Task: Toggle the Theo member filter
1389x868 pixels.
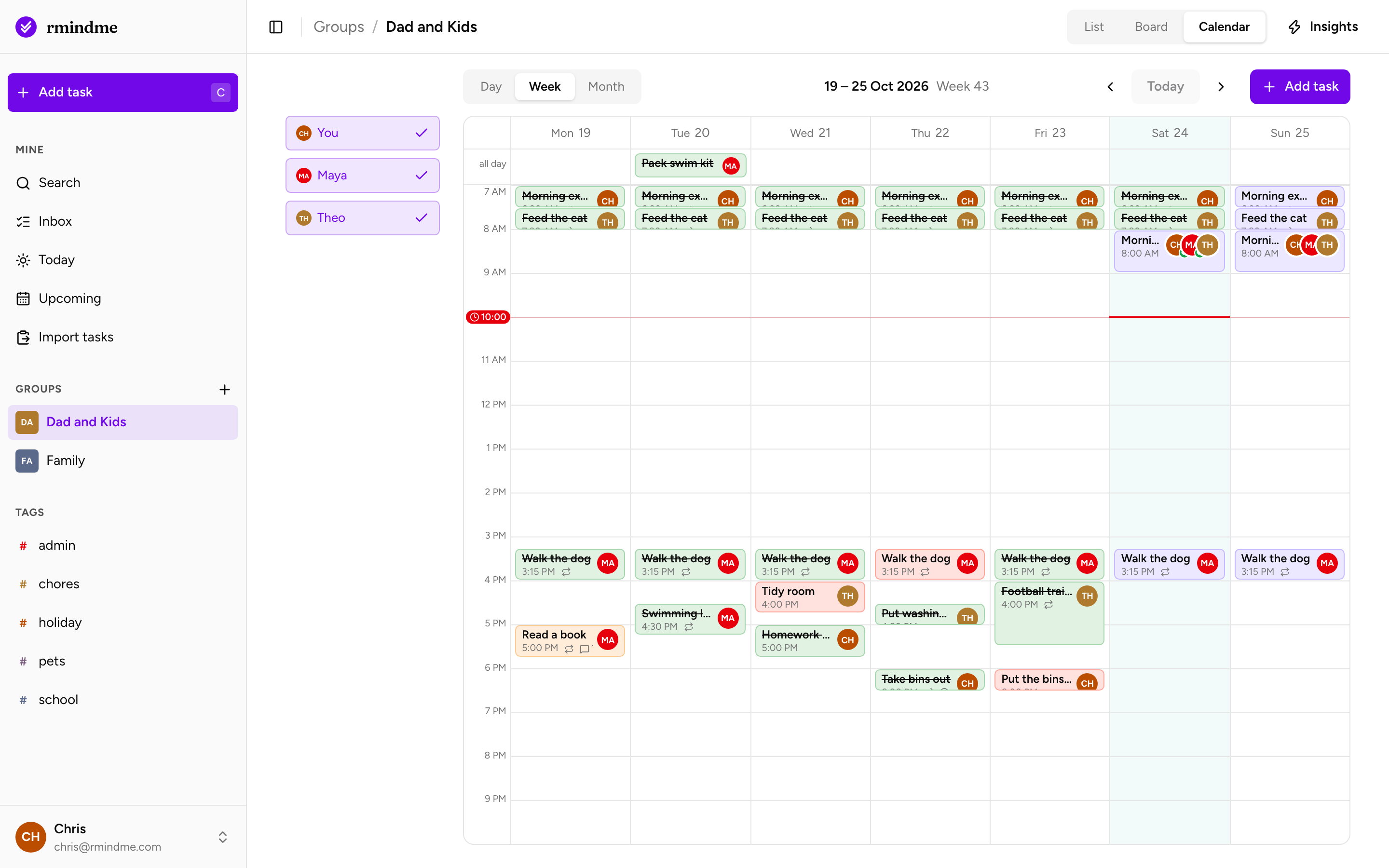Action: 362,217
